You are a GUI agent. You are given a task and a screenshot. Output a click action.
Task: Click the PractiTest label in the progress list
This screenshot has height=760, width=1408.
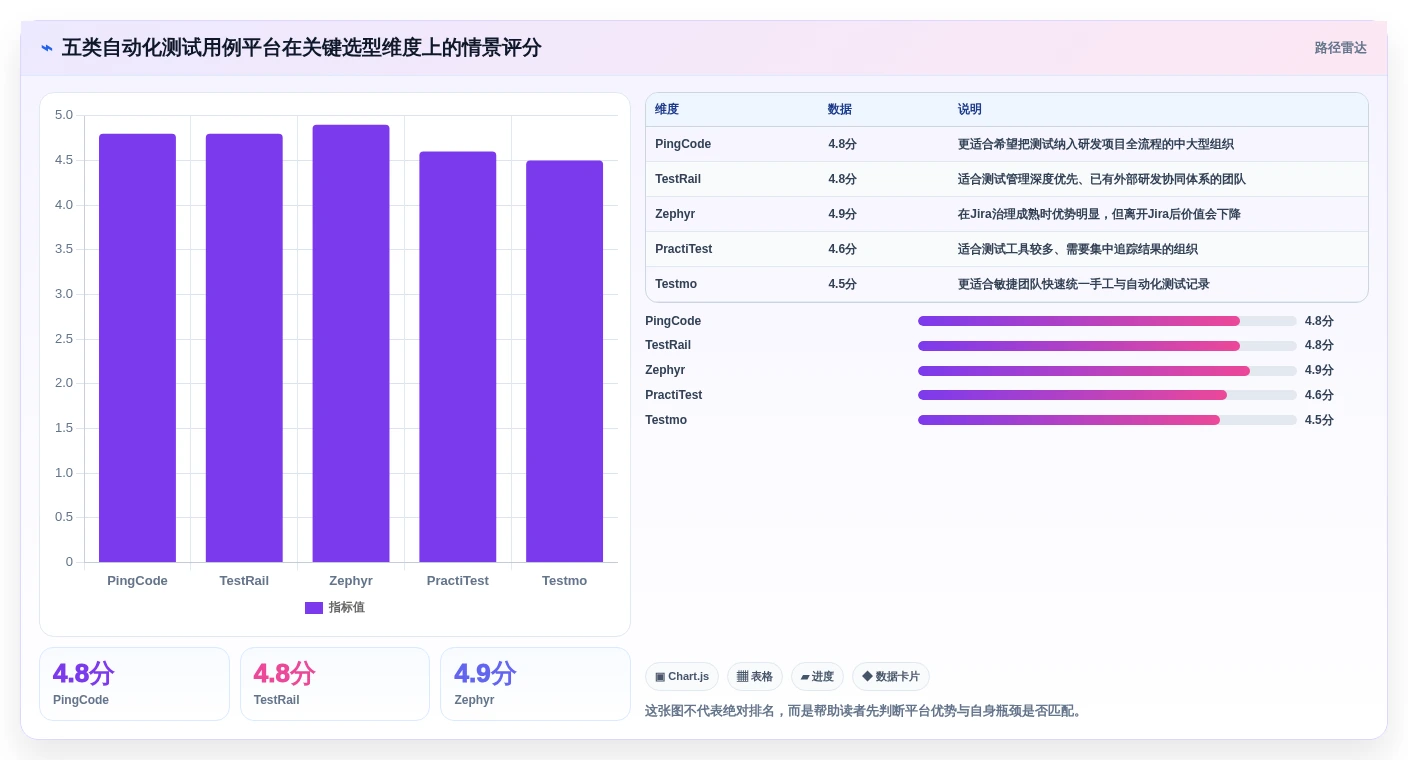[674, 395]
